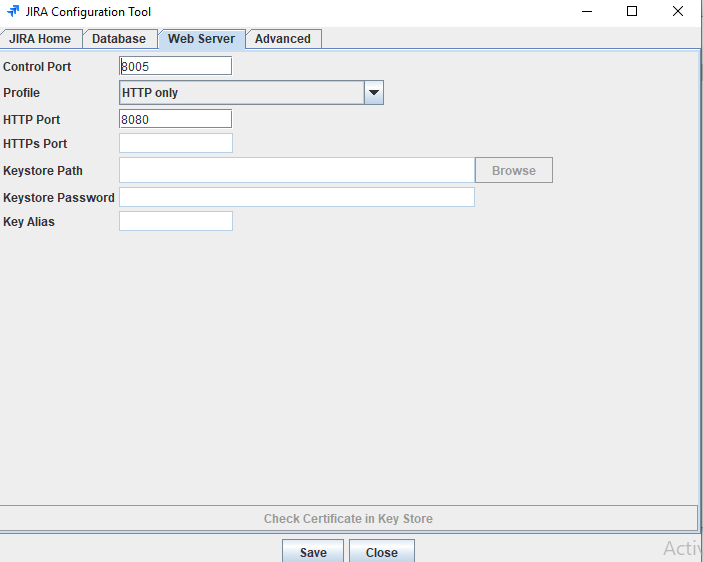Save the configuration
The width and height of the screenshot is (703, 562).
pos(313,552)
